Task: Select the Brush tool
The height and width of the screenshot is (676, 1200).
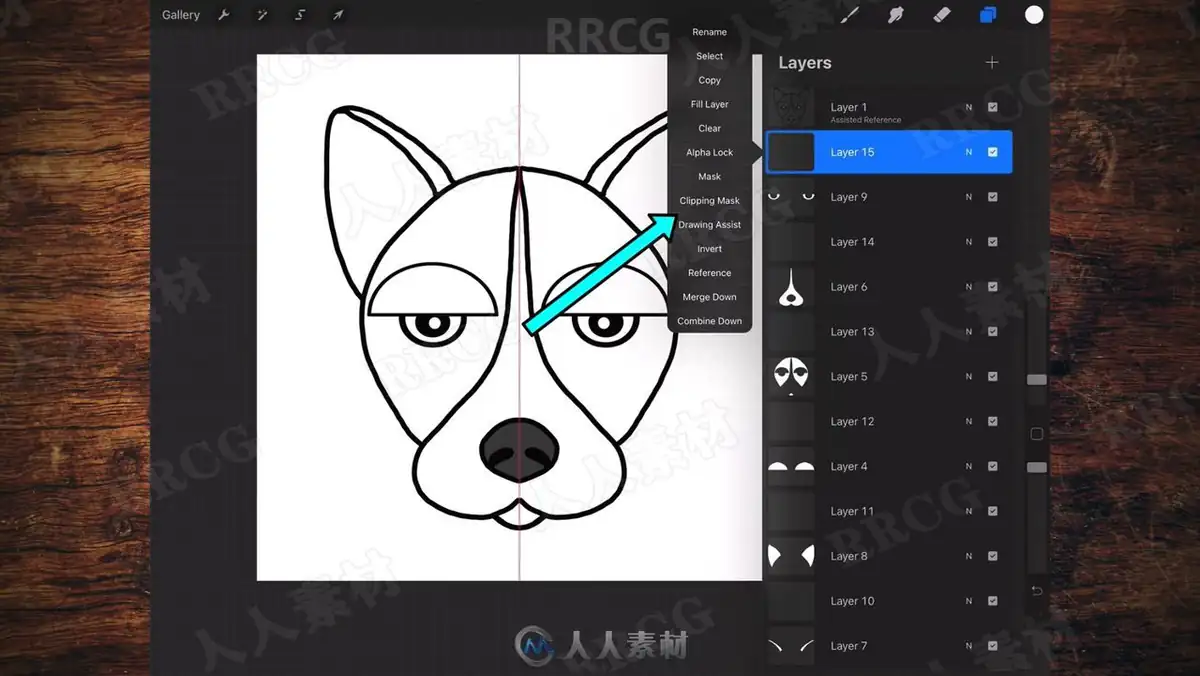Action: pyautogui.click(x=850, y=14)
